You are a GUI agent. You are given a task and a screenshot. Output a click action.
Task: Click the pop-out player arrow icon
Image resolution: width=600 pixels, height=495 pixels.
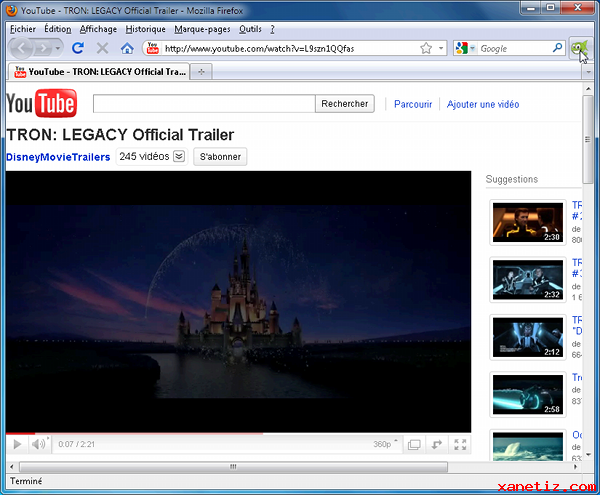[437, 445]
